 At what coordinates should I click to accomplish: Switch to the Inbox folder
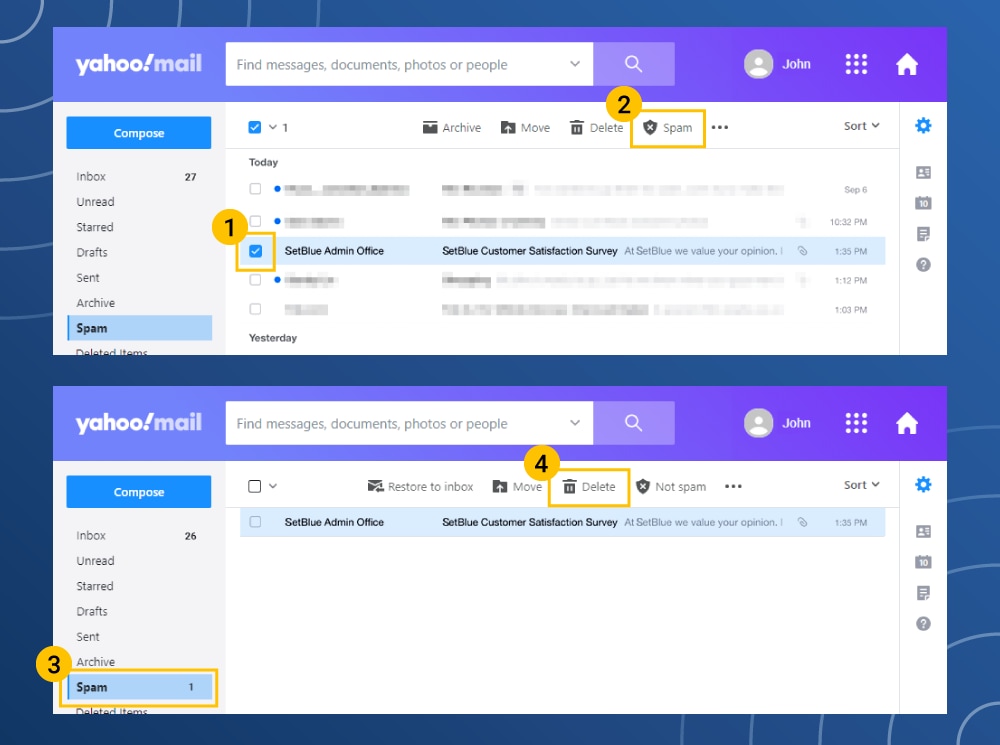pos(91,176)
